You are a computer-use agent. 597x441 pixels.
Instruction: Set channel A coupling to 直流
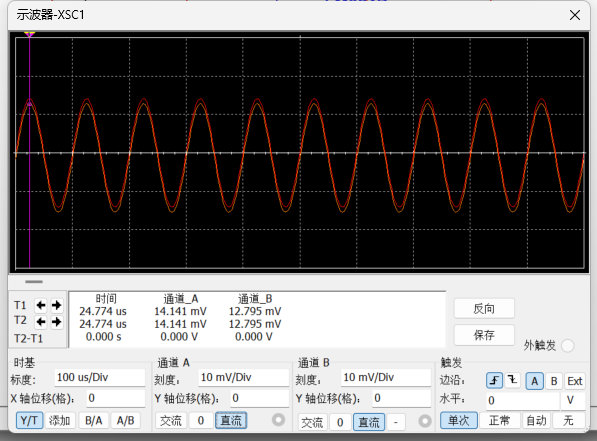231,420
